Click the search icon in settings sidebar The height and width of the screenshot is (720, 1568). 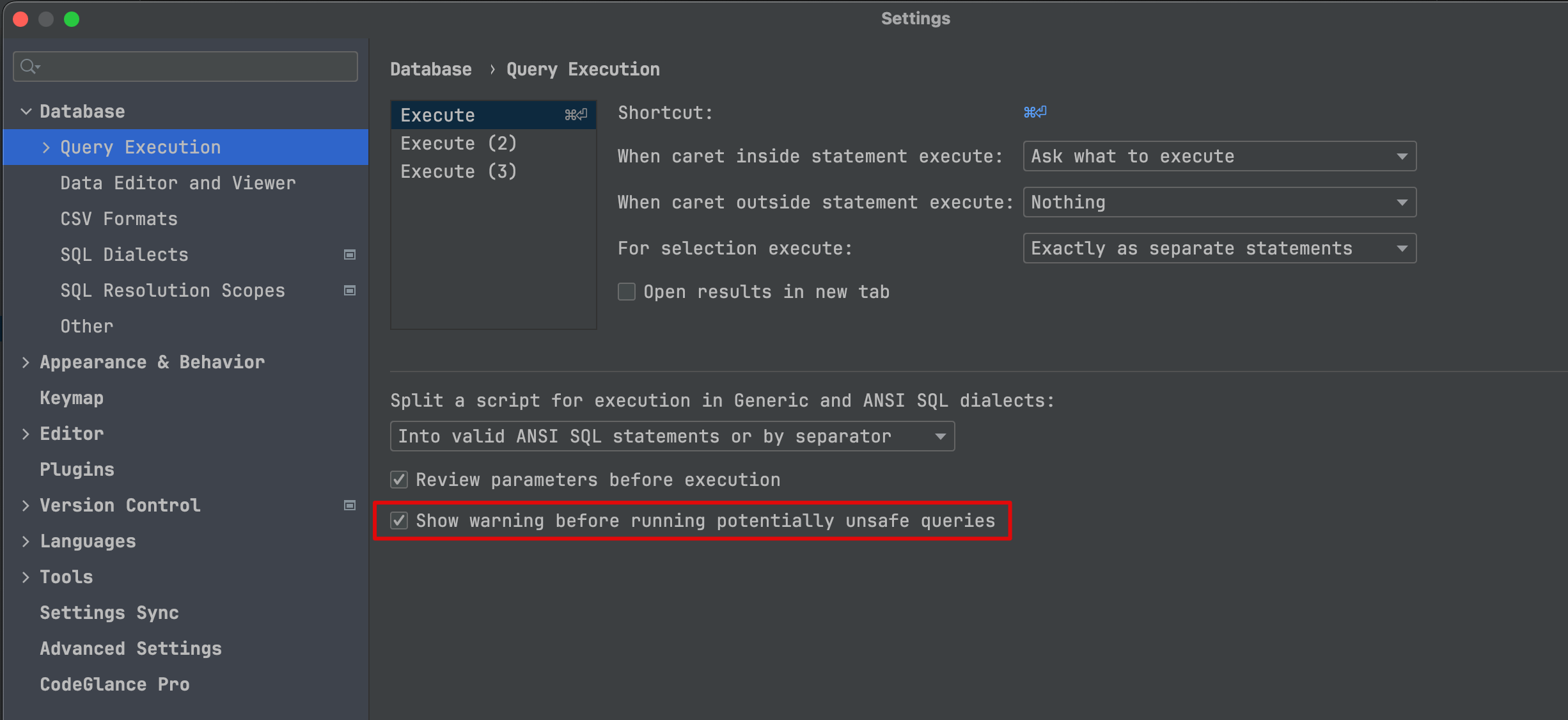click(30, 67)
